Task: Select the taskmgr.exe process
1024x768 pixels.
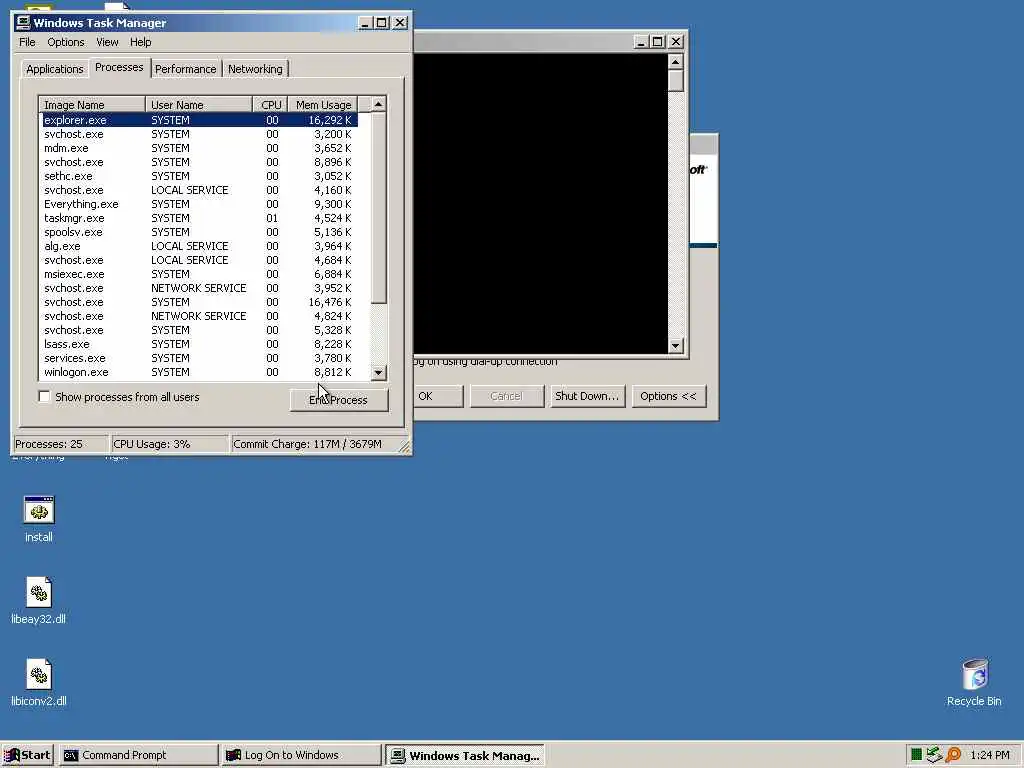Action: point(199,218)
